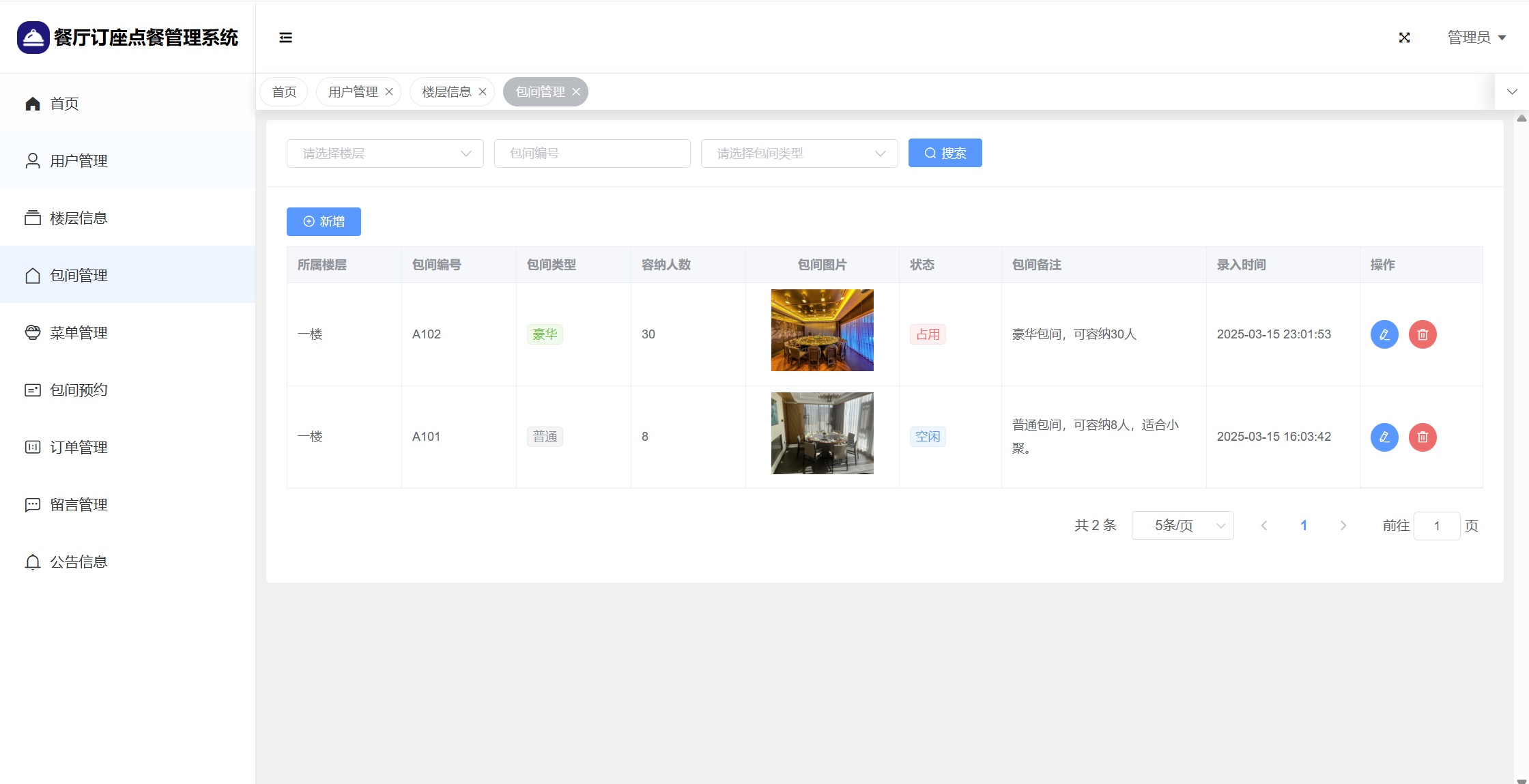Focus the 包间编号 input field
This screenshot has width=1529, height=784.
click(x=592, y=154)
